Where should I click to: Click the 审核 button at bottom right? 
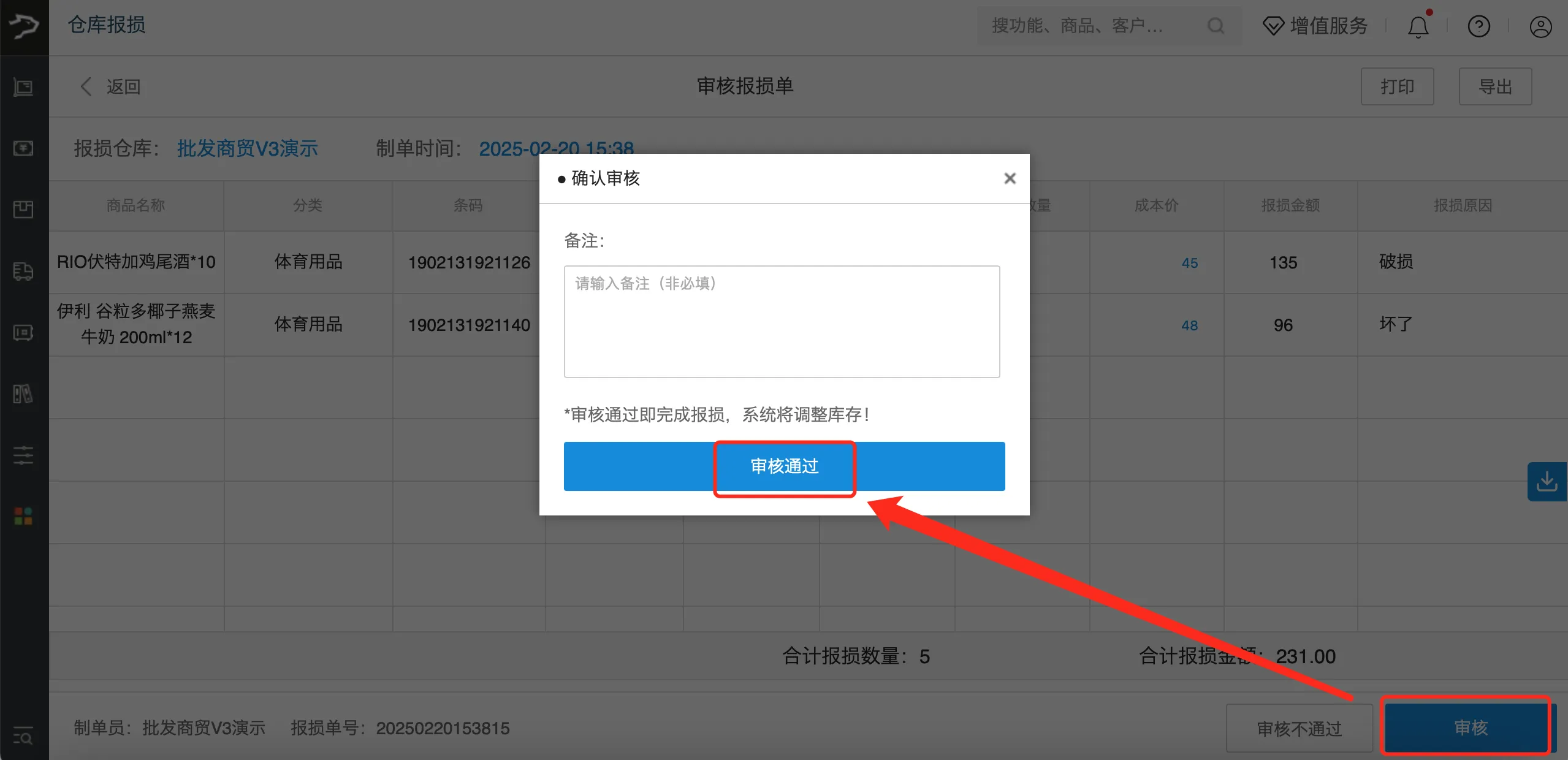point(1470,728)
